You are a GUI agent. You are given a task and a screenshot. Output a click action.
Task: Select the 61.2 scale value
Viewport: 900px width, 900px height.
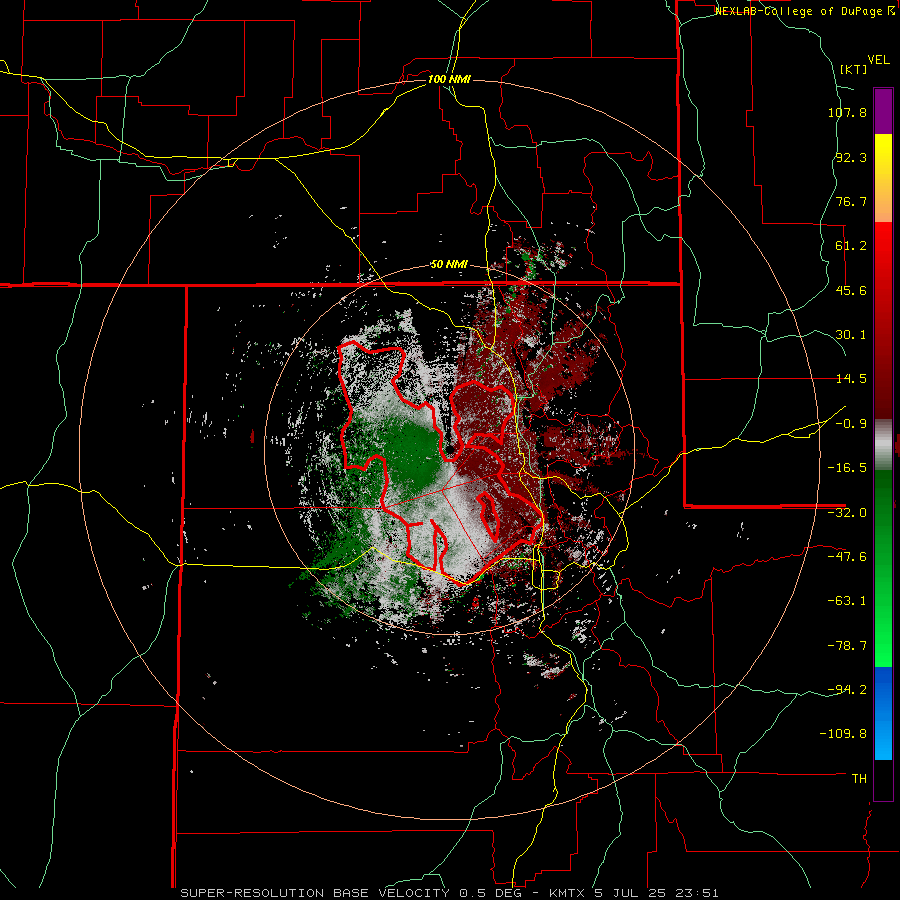[850, 246]
